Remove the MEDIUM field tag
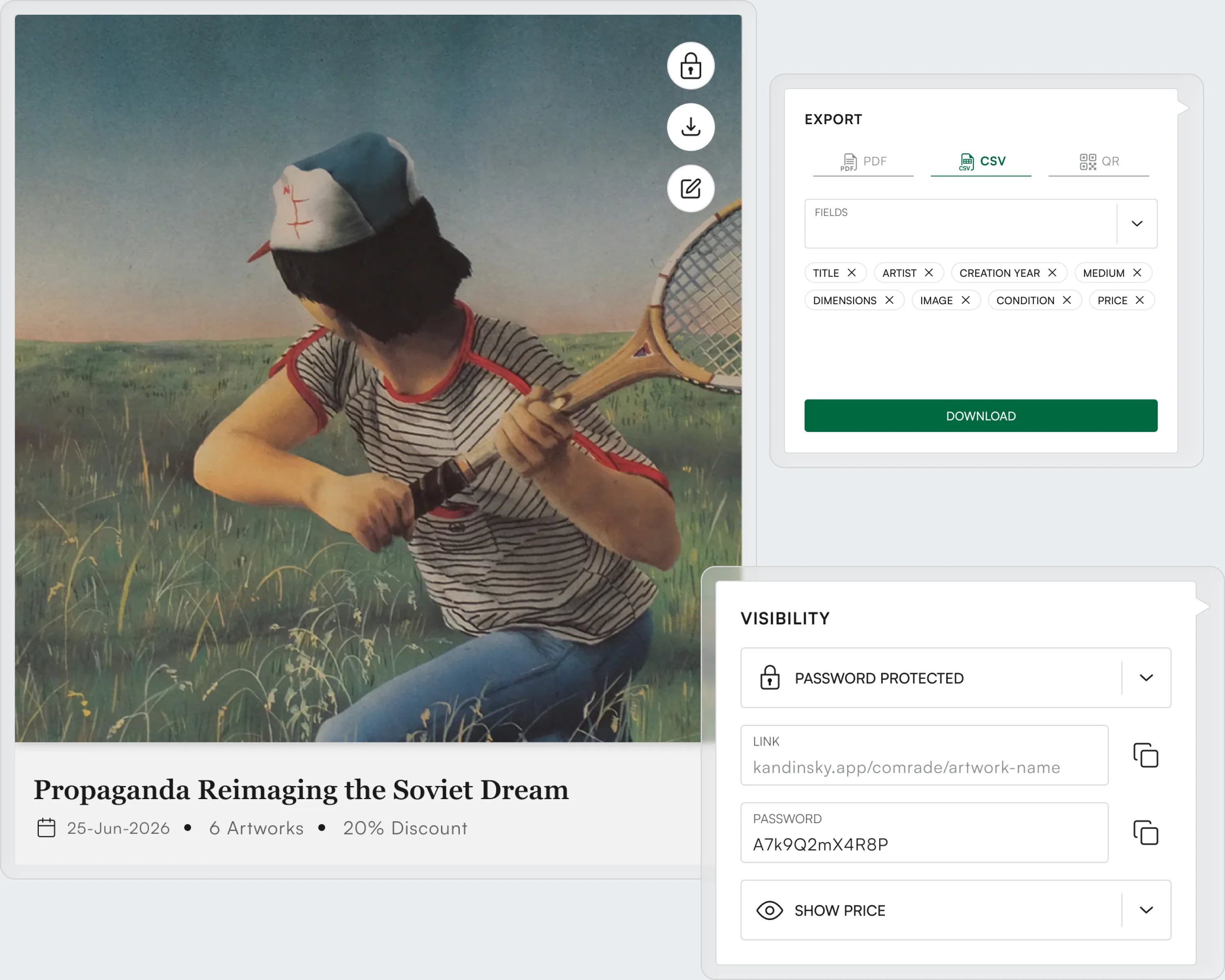Image resolution: width=1225 pixels, height=980 pixels. tap(1137, 273)
